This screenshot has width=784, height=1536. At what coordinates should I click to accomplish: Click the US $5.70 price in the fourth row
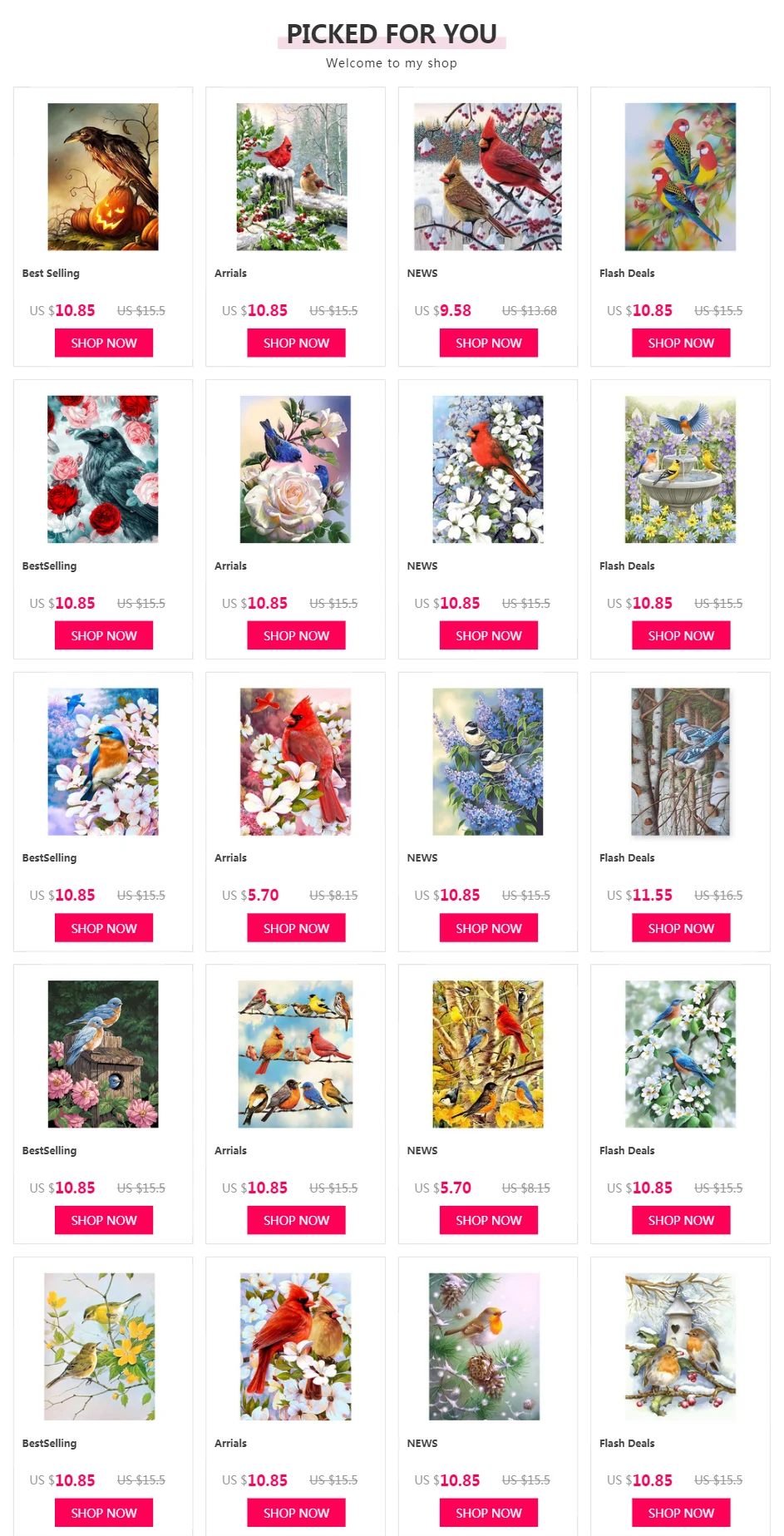[443, 1188]
